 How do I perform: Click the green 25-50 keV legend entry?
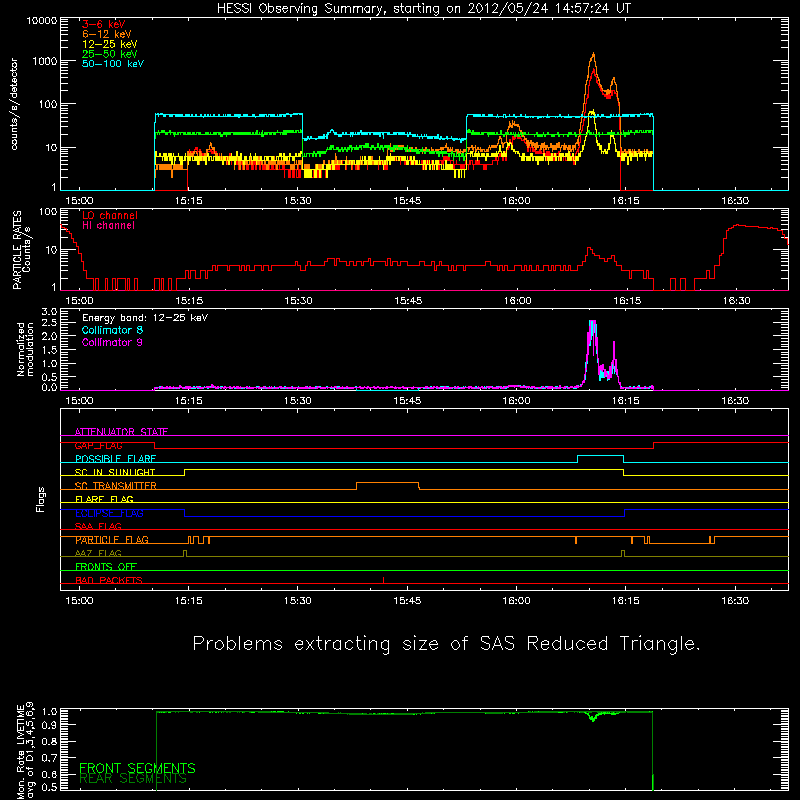pos(110,54)
